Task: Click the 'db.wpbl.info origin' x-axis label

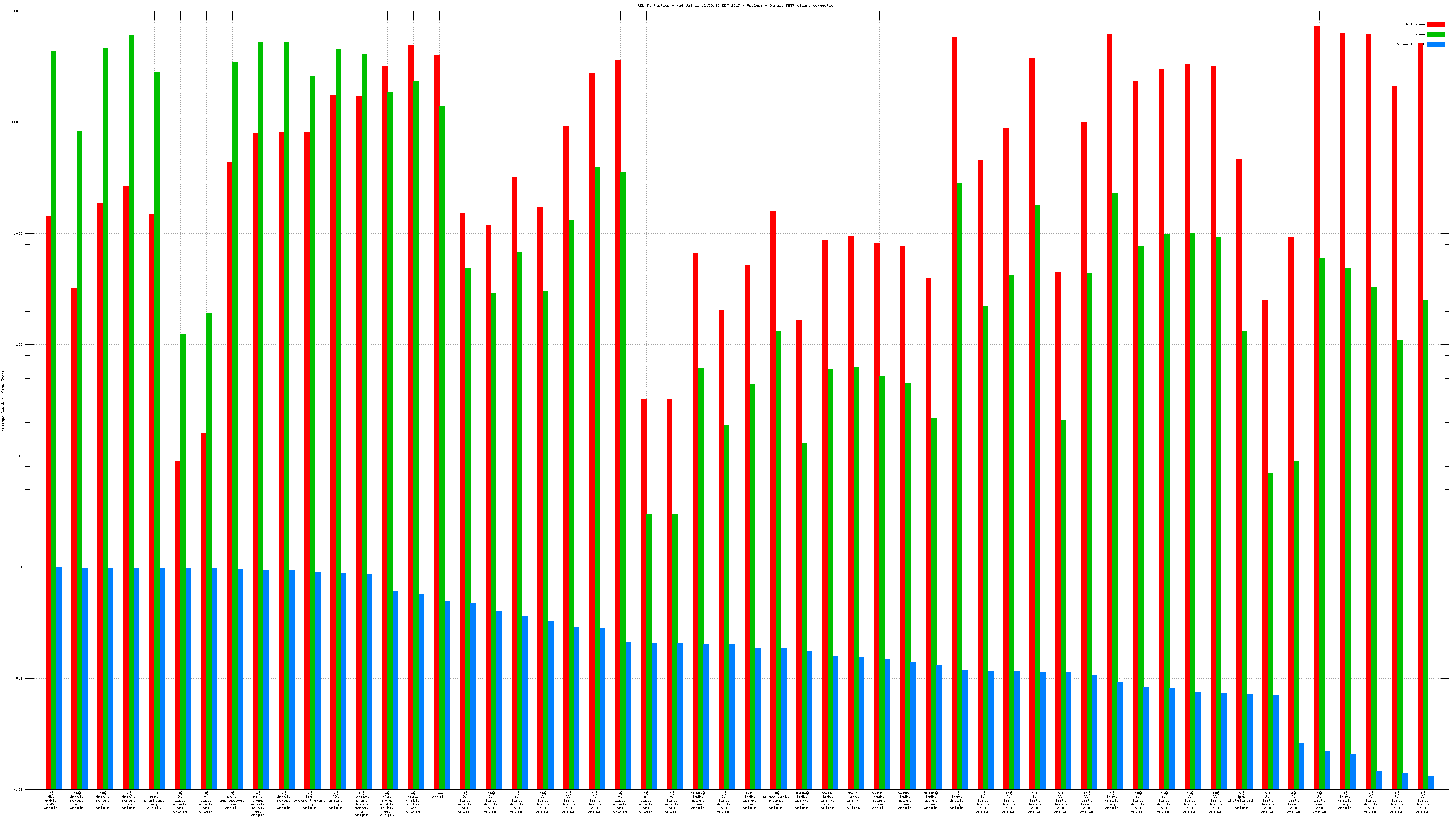Action: click(x=51, y=800)
